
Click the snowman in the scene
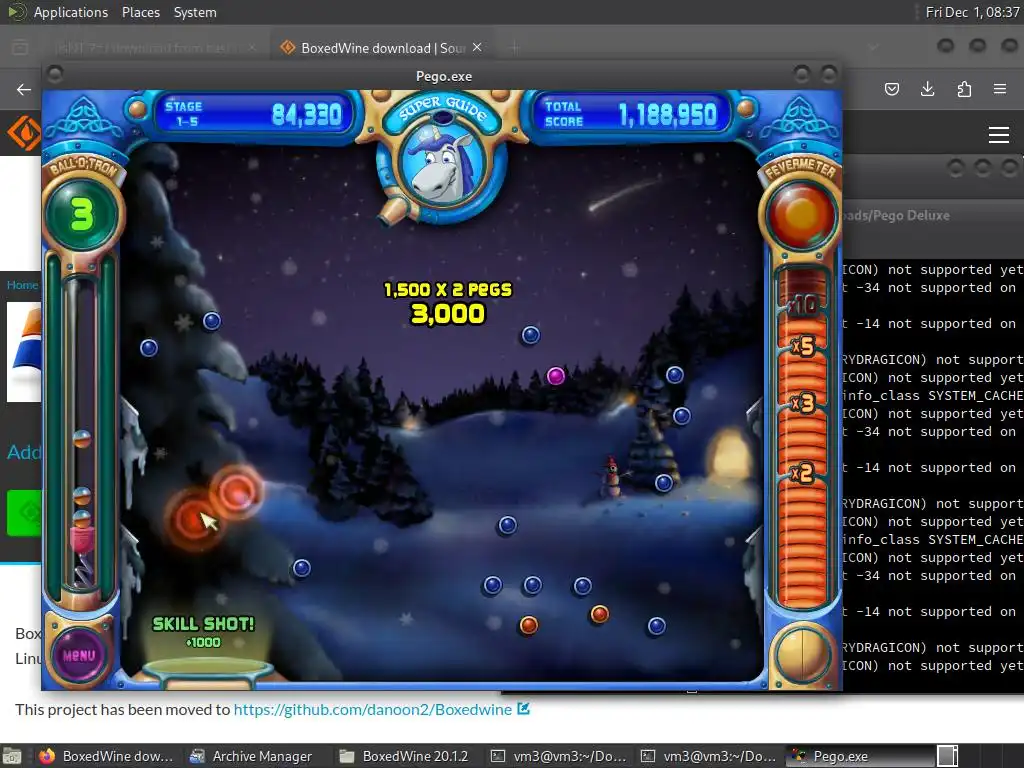[612, 477]
